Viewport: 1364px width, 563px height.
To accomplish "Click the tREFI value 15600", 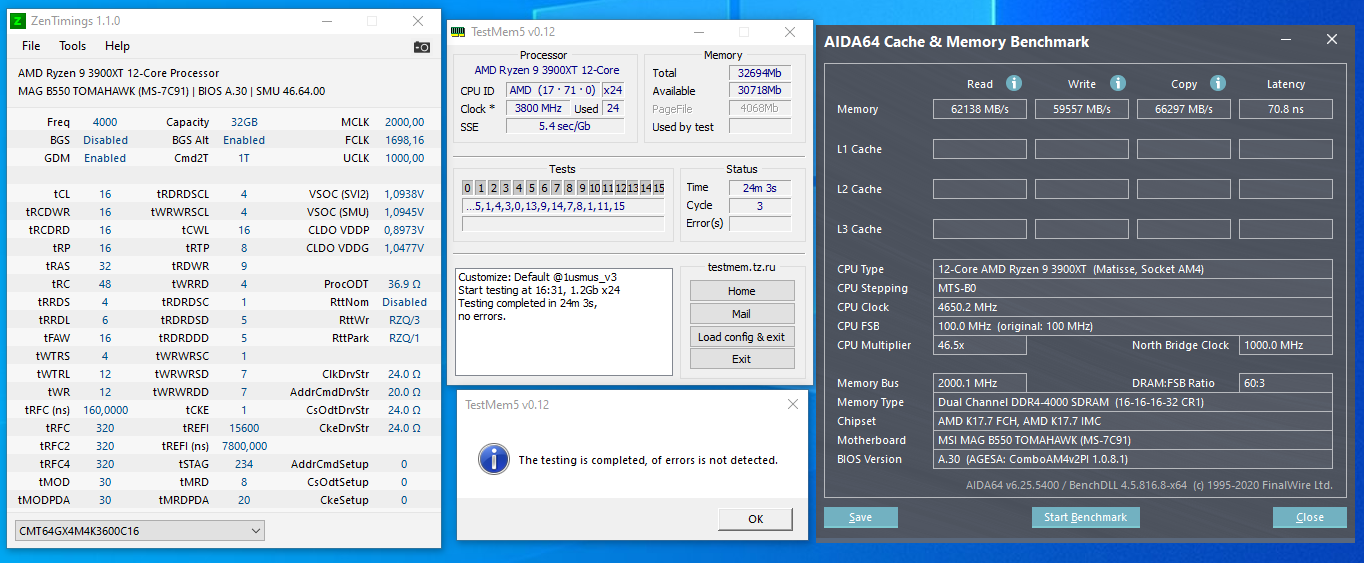I will pyautogui.click(x=244, y=428).
